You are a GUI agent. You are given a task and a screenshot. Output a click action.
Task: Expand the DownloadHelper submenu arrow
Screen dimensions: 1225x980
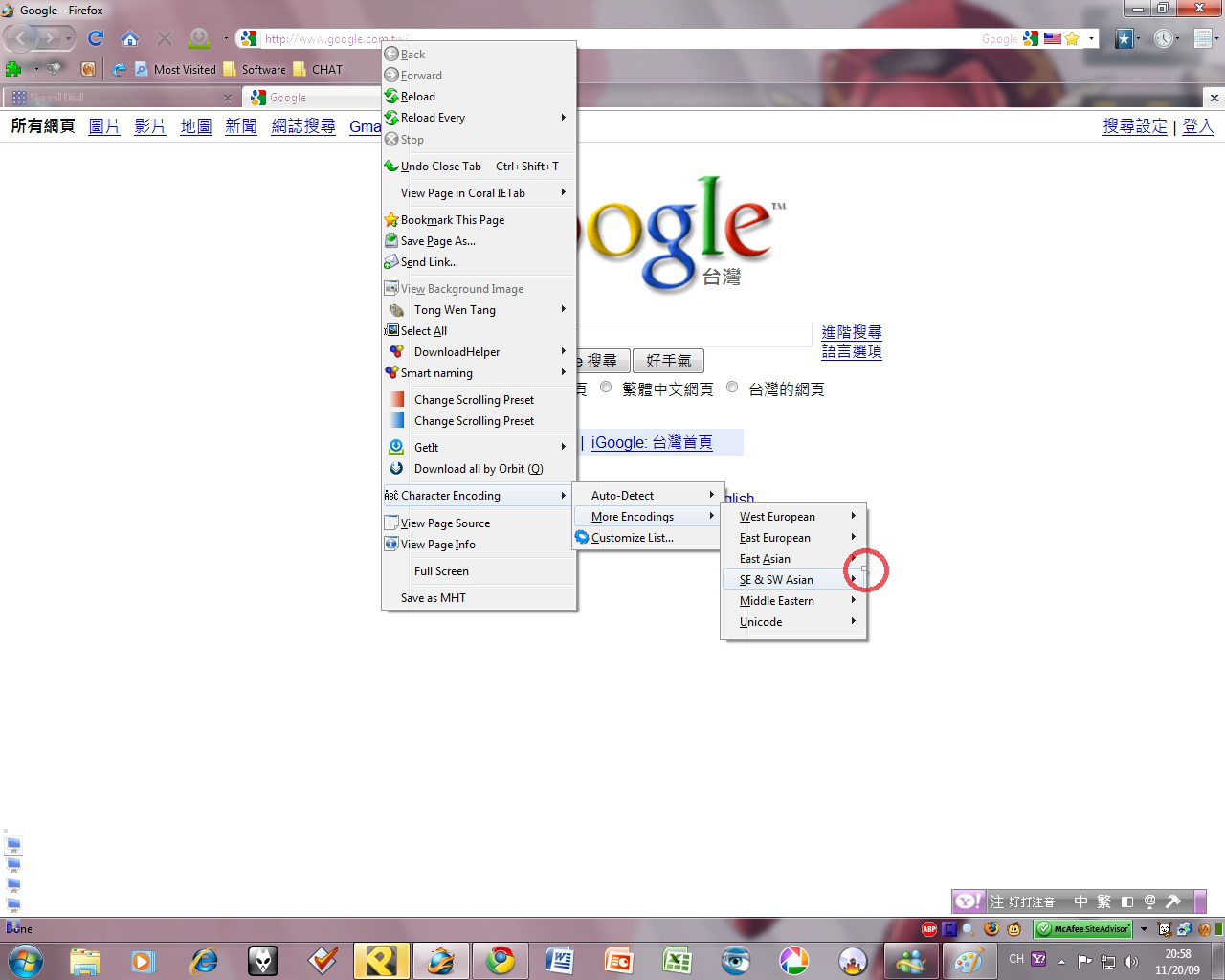[x=564, y=351]
